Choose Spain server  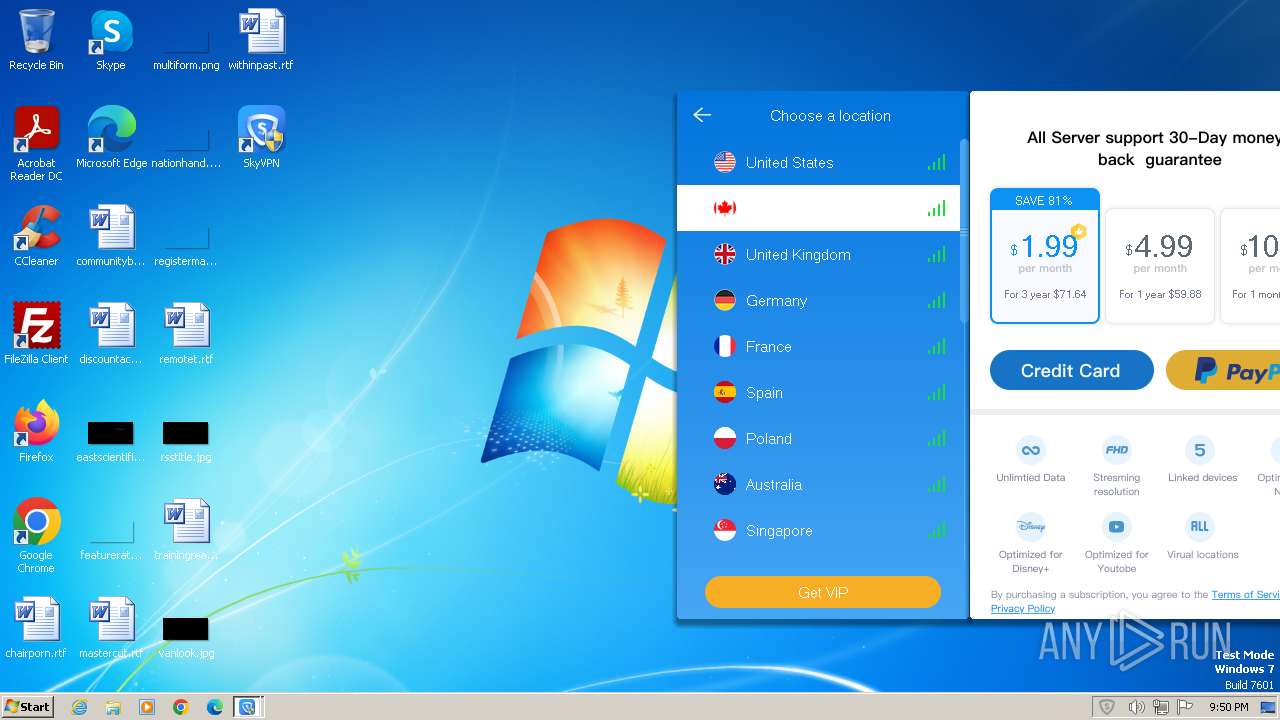pyautogui.click(x=818, y=392)
